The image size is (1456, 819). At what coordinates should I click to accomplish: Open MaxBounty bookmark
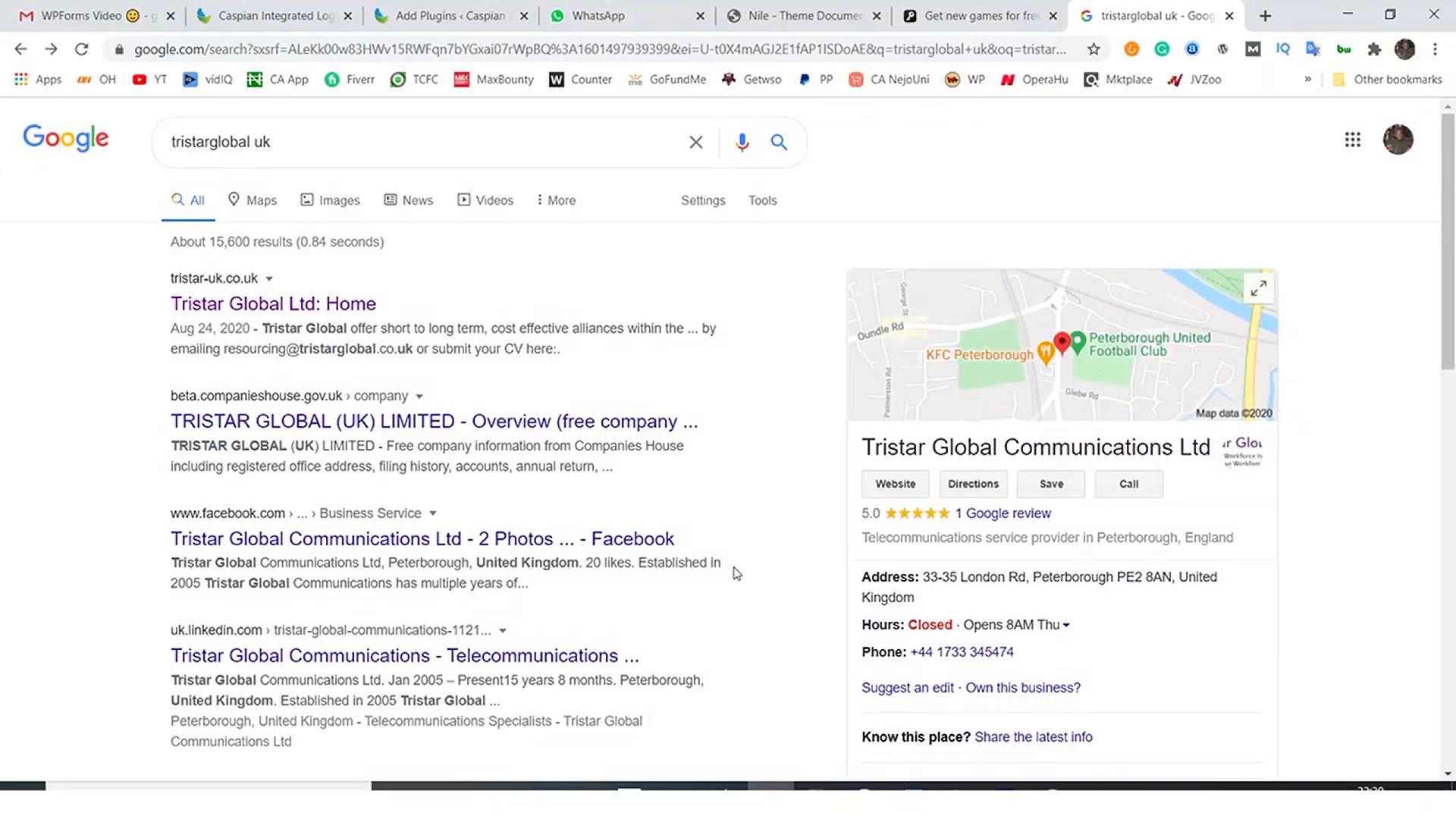[494, 80]
